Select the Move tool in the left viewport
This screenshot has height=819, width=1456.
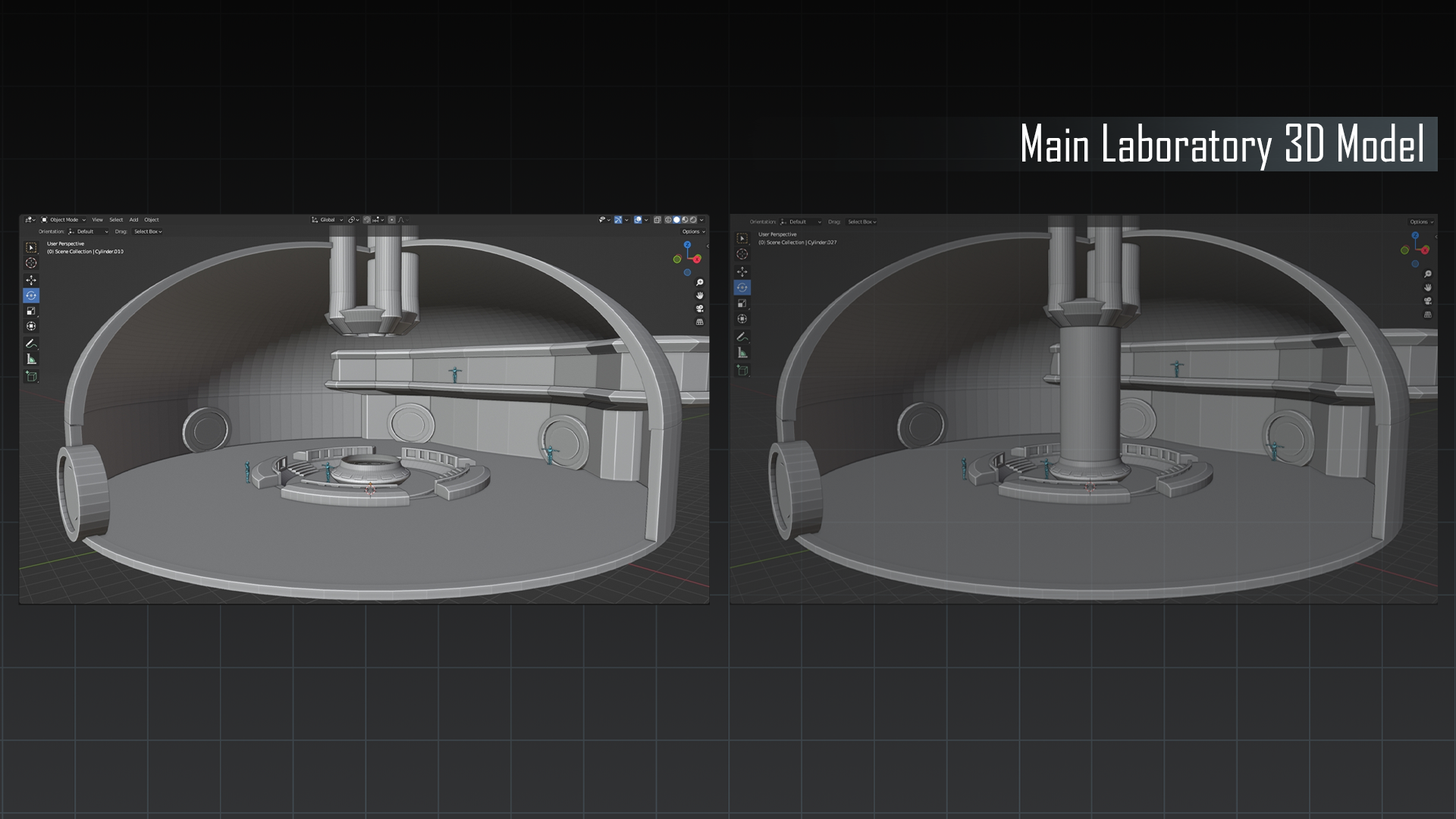pyautogui.click(x=31, y=280)
